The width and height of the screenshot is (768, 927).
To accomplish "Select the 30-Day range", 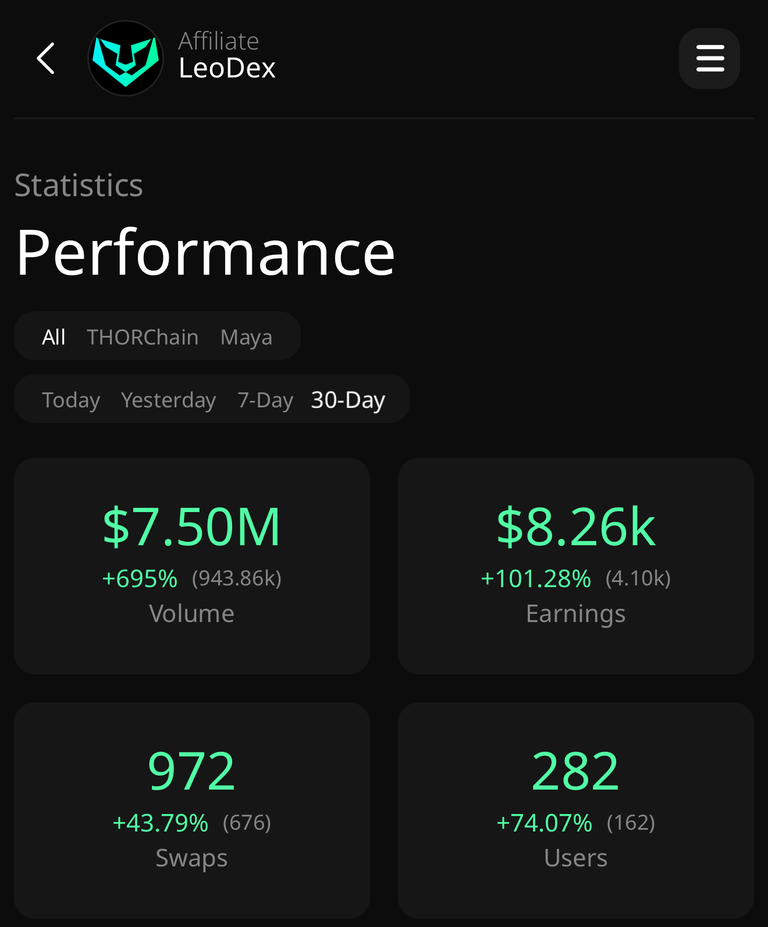I will (x=348, y=400).
